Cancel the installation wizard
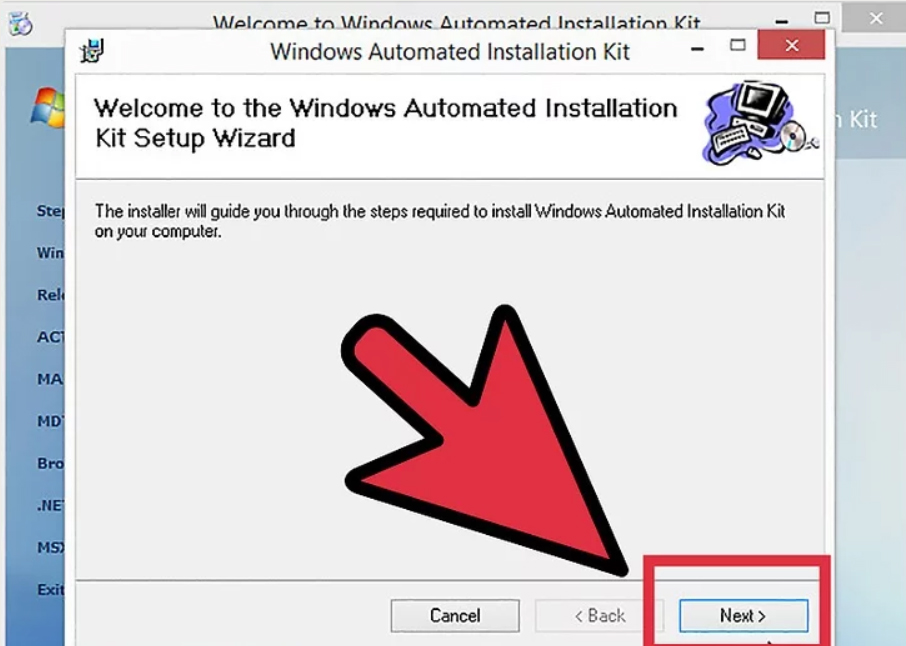This screenshot has width=906, height=646. [x=455, y=615]
